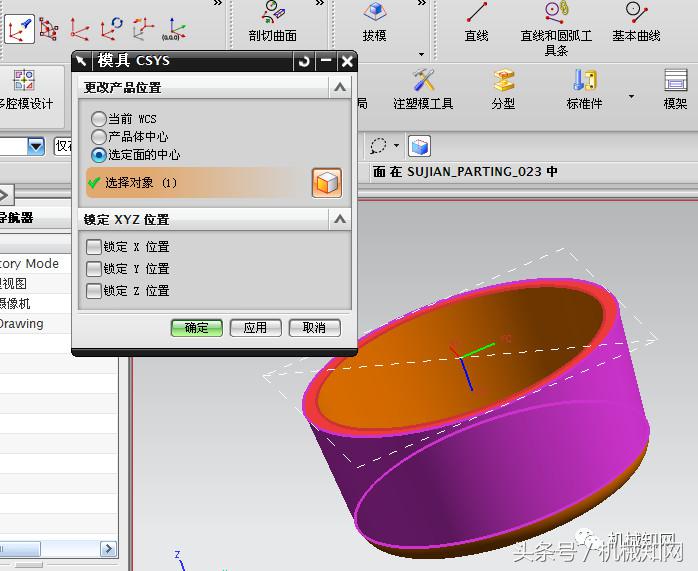Image resolution: width=698 pixels, height=571 pixels.
Task: Open dropdown arrow next to 标准件
Action: pyautogui.click(x=631, y=96)
